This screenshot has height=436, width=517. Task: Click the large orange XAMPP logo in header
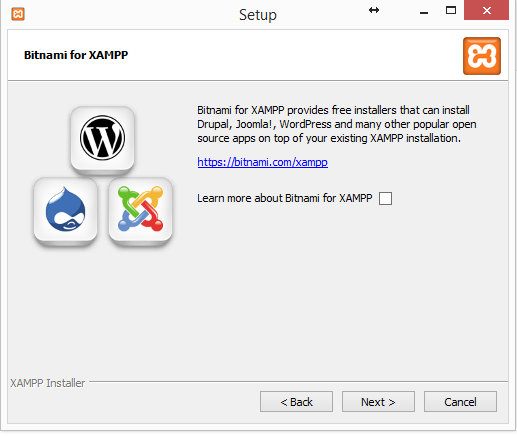coord(482,56)
